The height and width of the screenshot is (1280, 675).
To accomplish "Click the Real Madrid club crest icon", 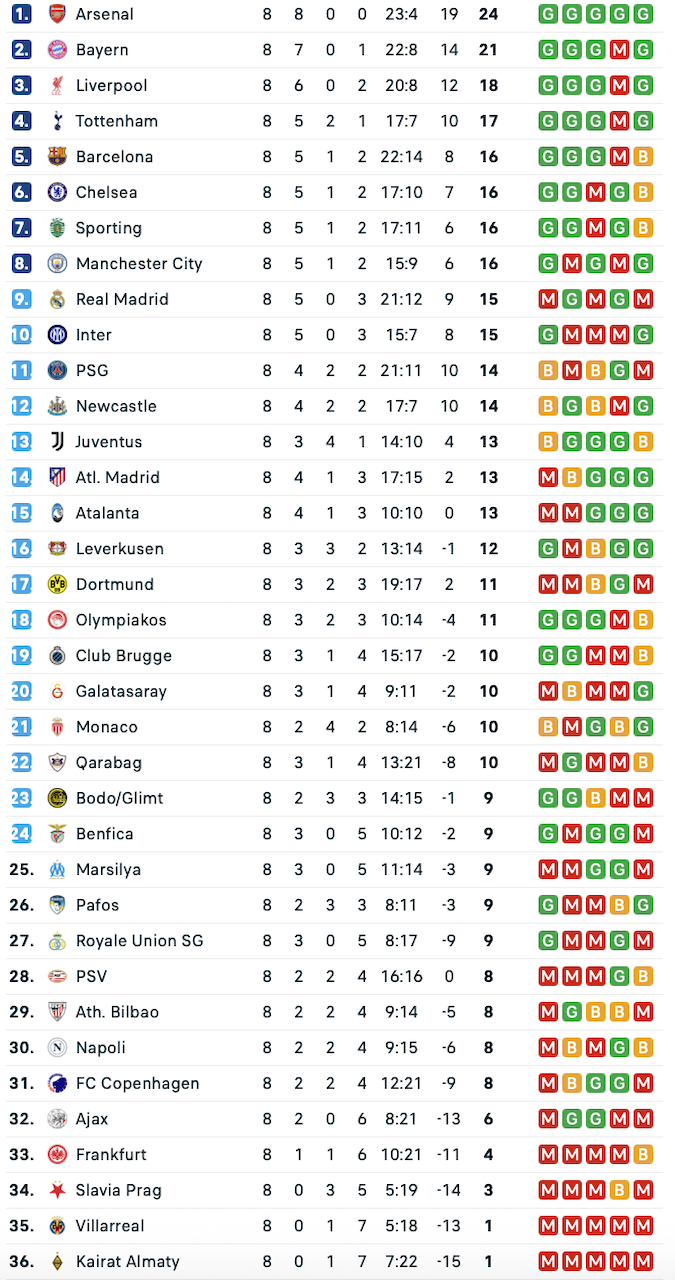I will pyautogui.click(x=57, y=299).
